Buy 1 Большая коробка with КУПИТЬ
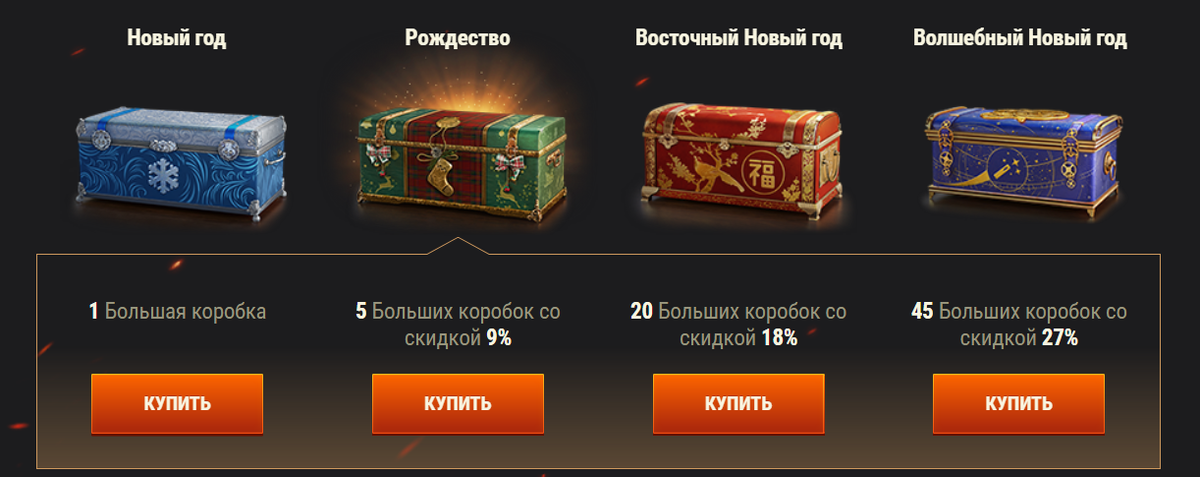This screenshot has height=477, width=1200. pos(177,404)
